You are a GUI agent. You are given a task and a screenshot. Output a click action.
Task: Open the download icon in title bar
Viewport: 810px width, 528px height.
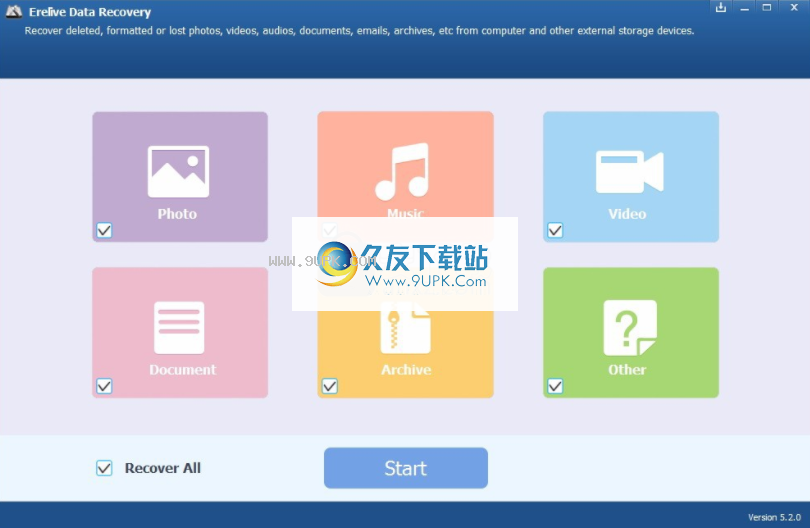721,7
